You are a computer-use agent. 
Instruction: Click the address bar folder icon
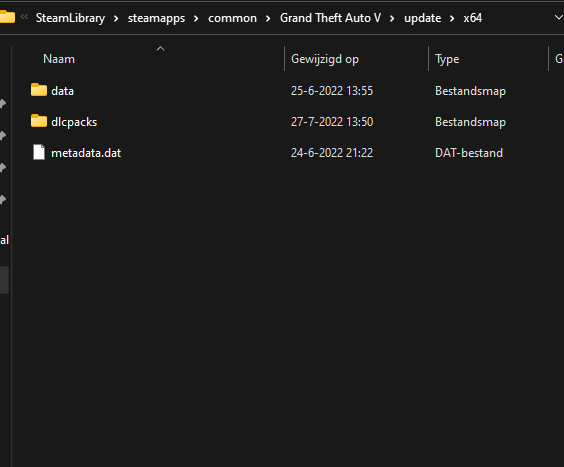coord(6,17)
